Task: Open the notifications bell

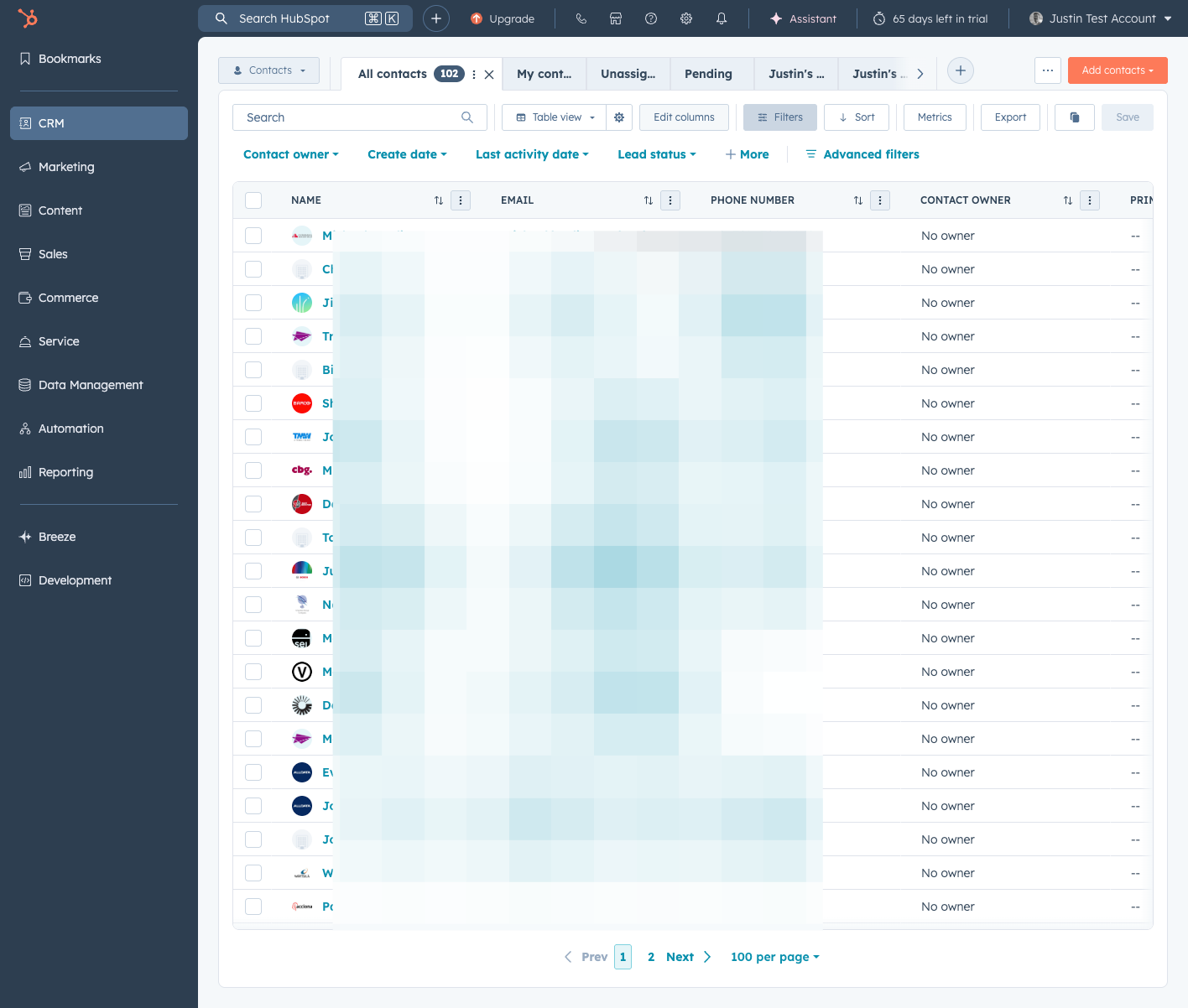Action: tap(722, 18)
